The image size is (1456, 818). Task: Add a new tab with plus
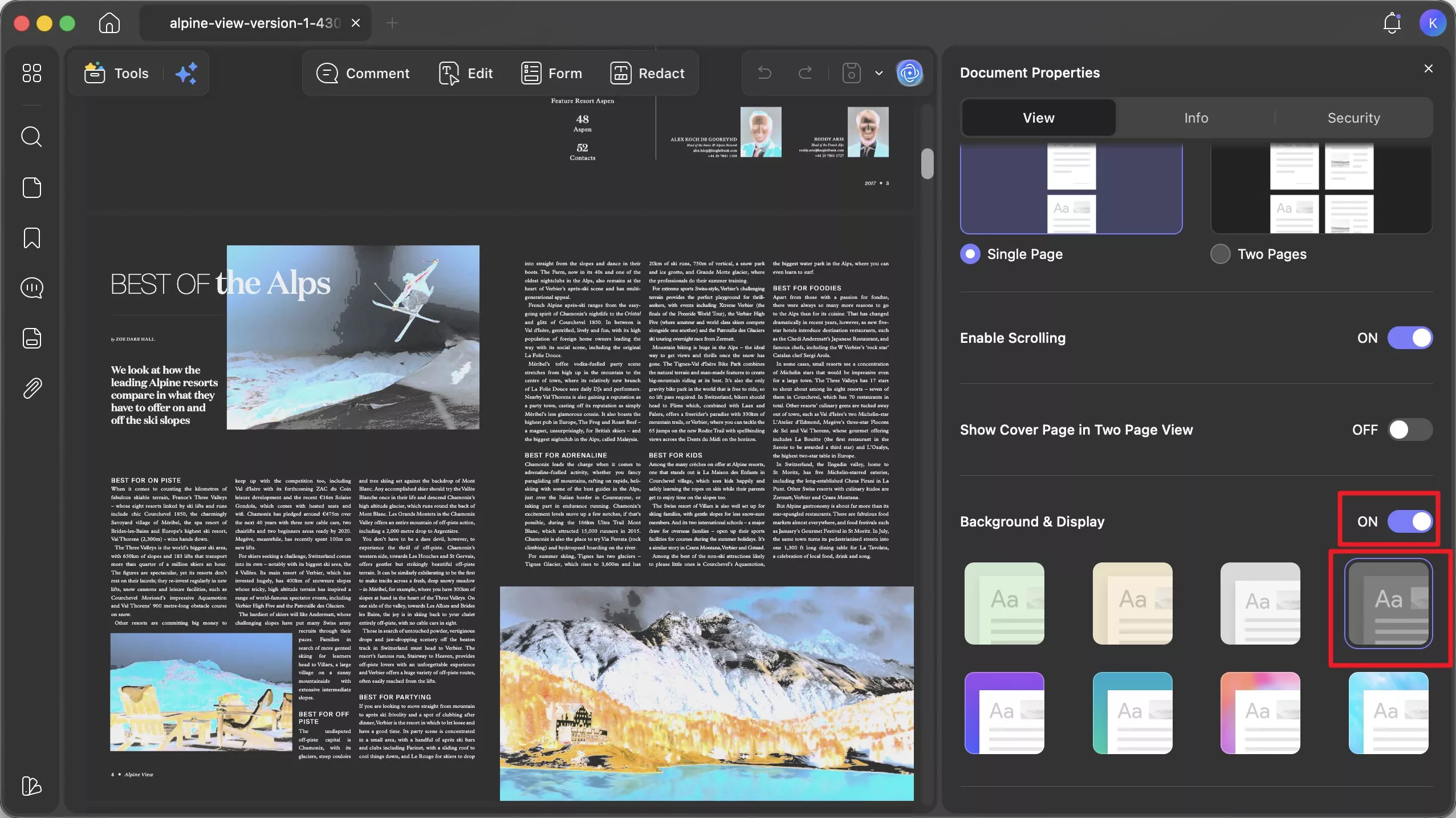coord(392,23)
